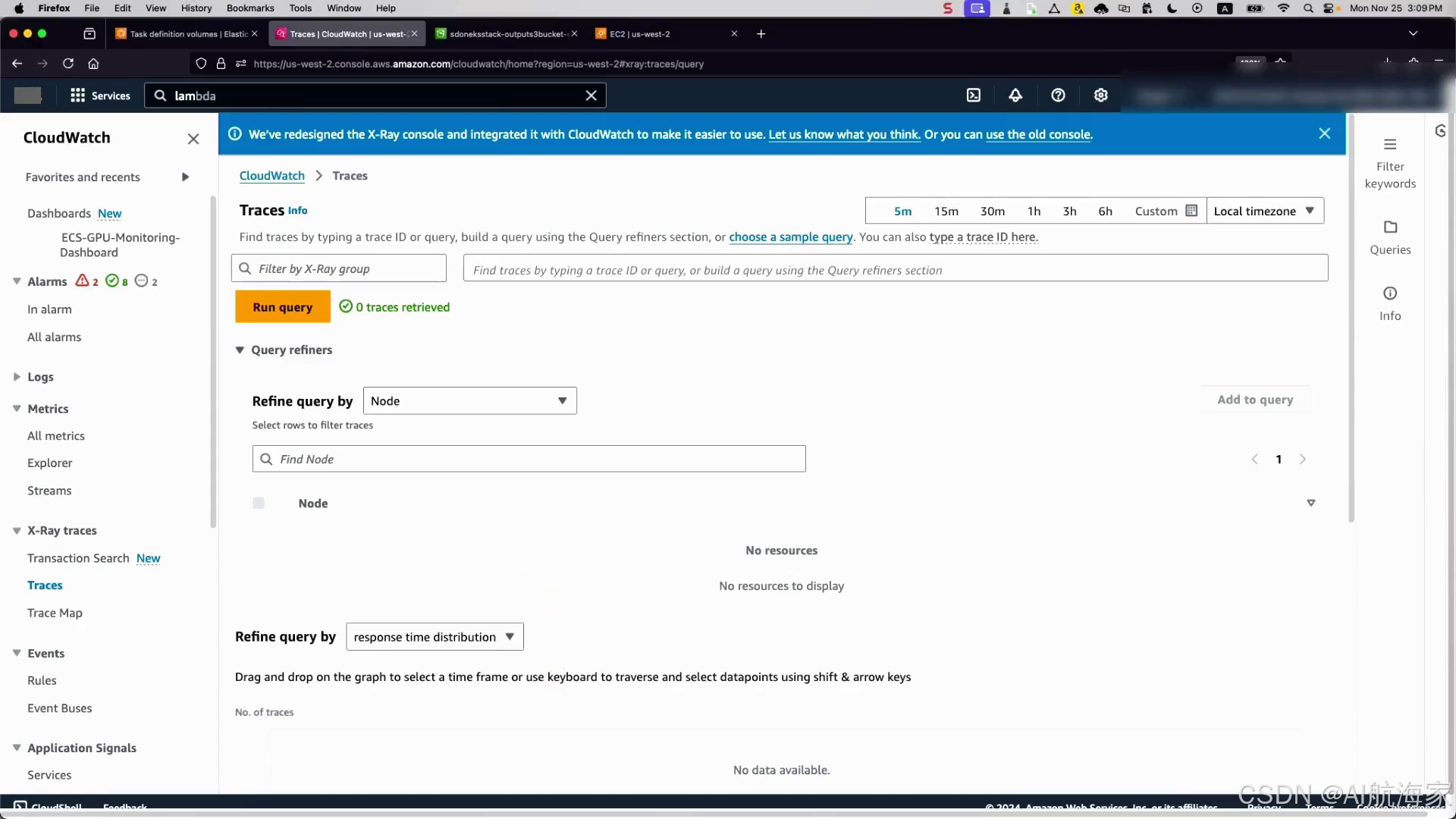Image resolution: width=1456 pixels, height=819 pixels.
Task: Clear the lambda search text
Action: (591, 96)
